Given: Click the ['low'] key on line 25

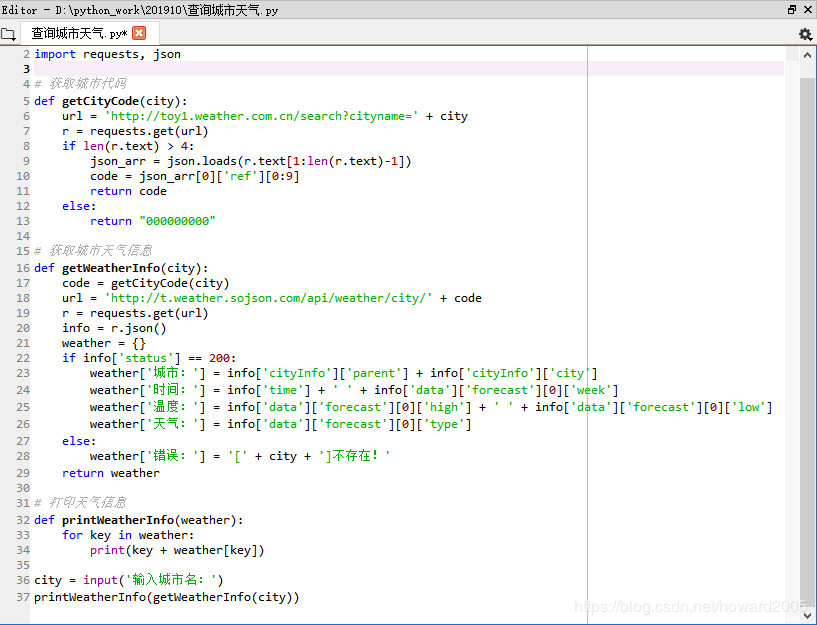Looking at the screenshot, I should (749, 407).
